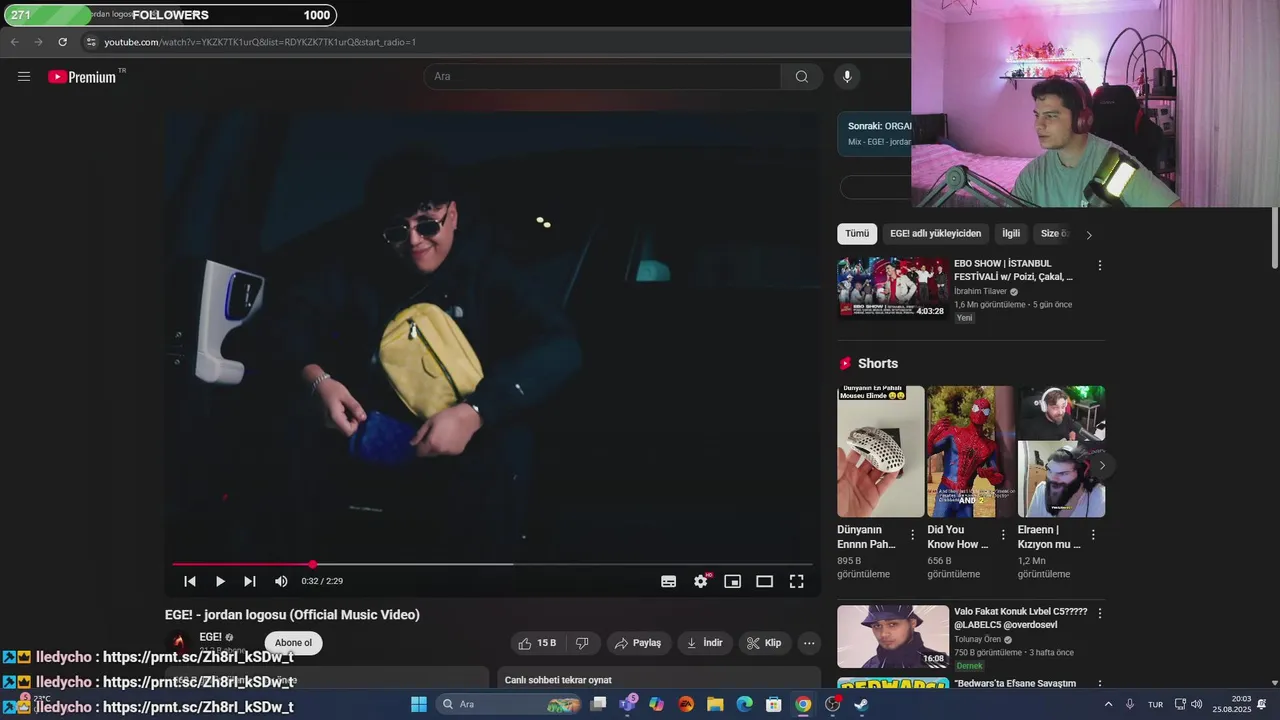Image resolution: width=1280 pixels, height=720 pixels.
Task: Go back in browser history
Action: (14, 42)
